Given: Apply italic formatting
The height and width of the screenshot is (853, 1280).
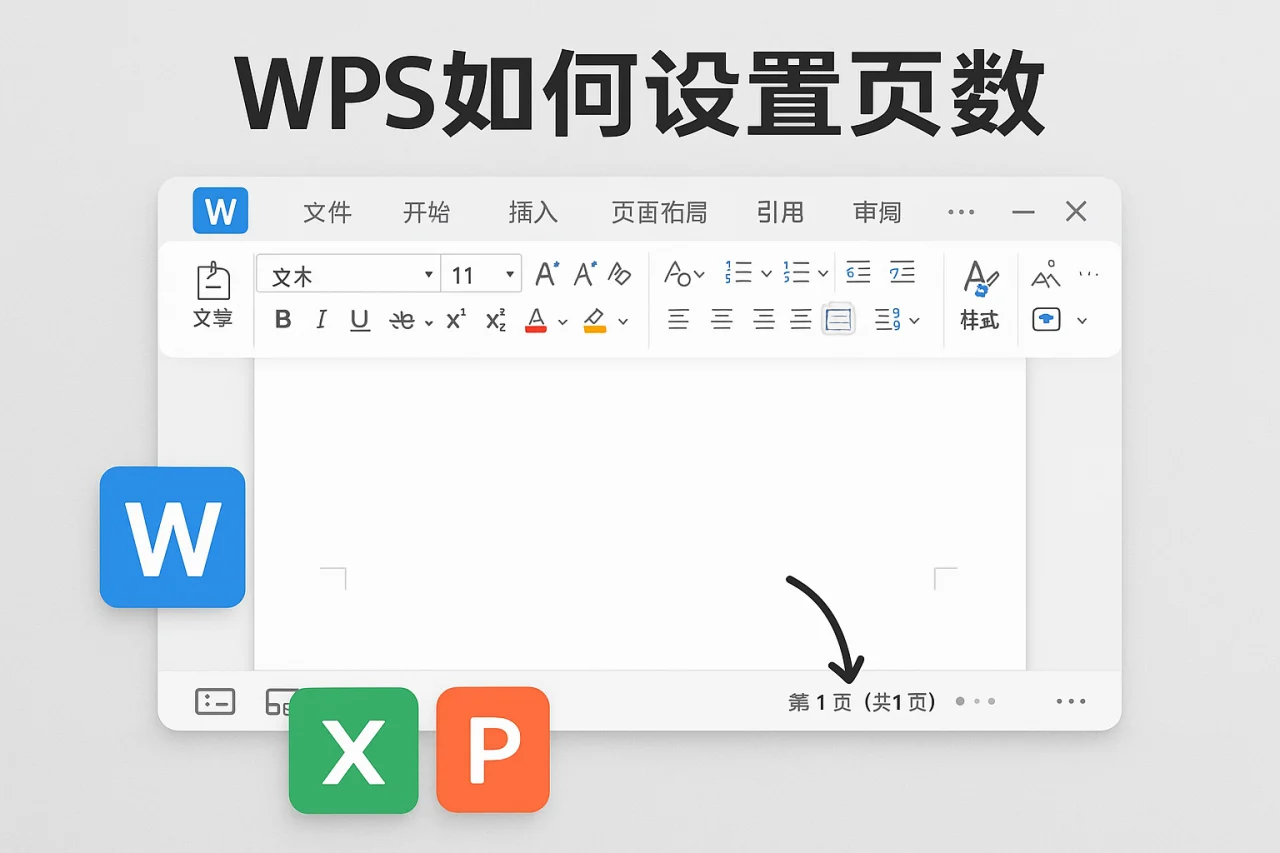Looking at the screenshot, I should pos(321,319).
